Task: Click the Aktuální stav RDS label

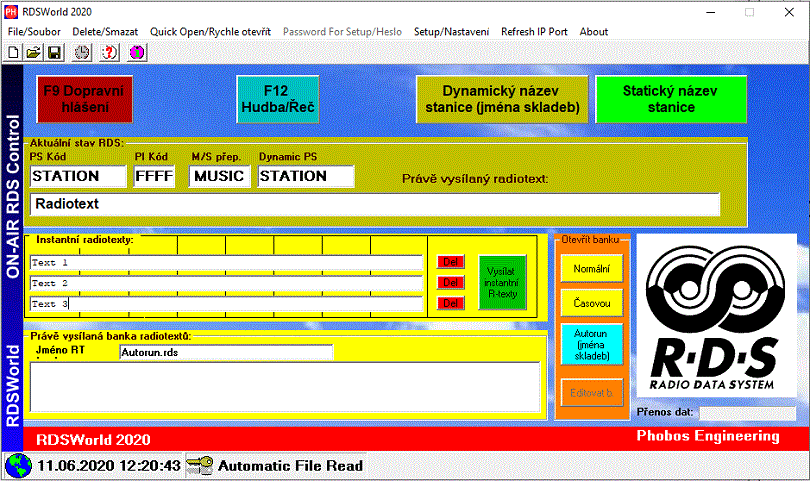Action: [x=76, y=143]
